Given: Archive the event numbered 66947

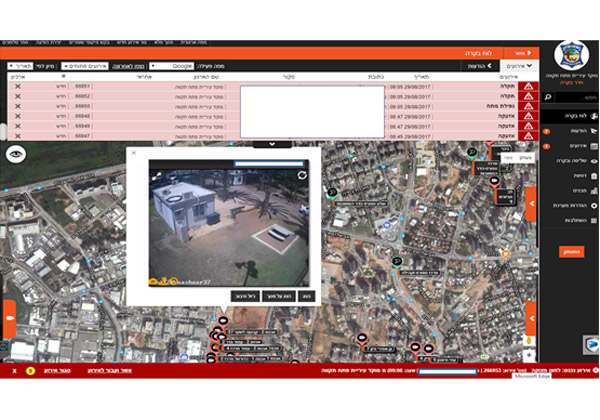Looking at the screenshot, I should point(16,135).
